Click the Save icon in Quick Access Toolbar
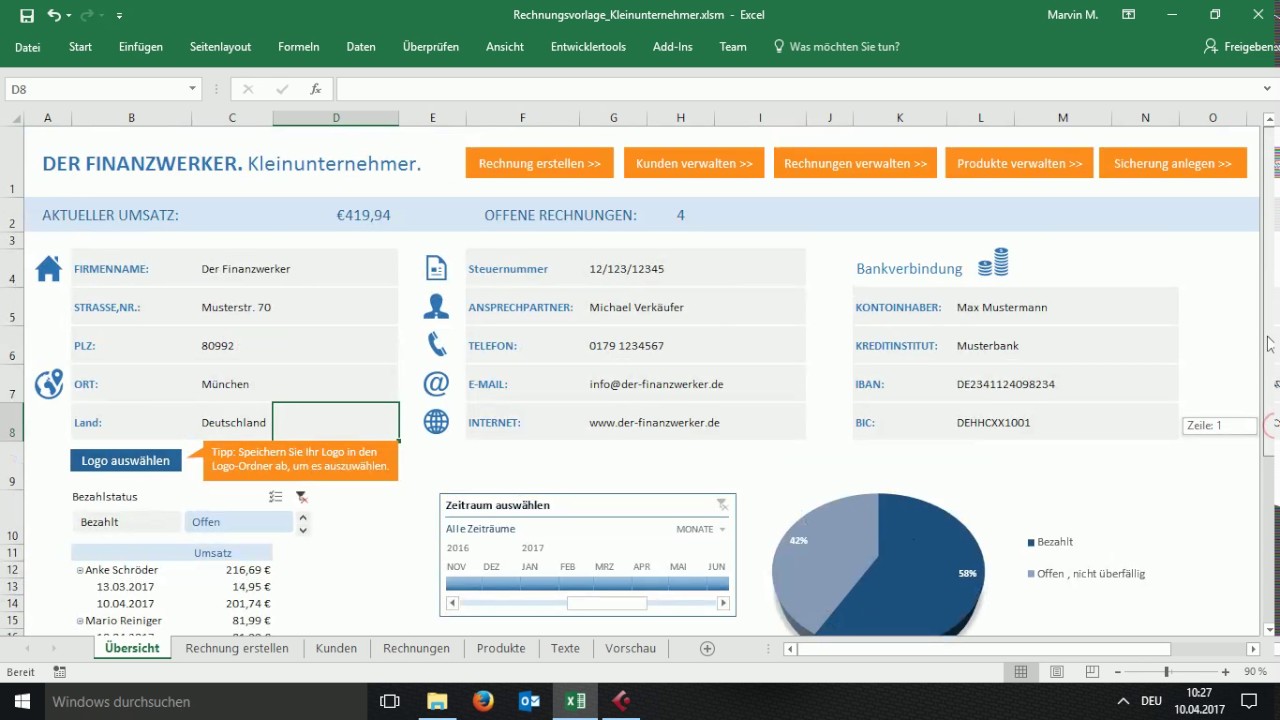1280x720 pixels. 27,15
